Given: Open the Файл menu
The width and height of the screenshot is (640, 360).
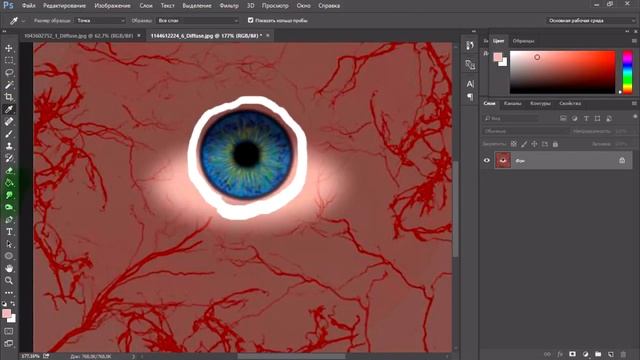Looking at the screenshot, I should 29,6.
